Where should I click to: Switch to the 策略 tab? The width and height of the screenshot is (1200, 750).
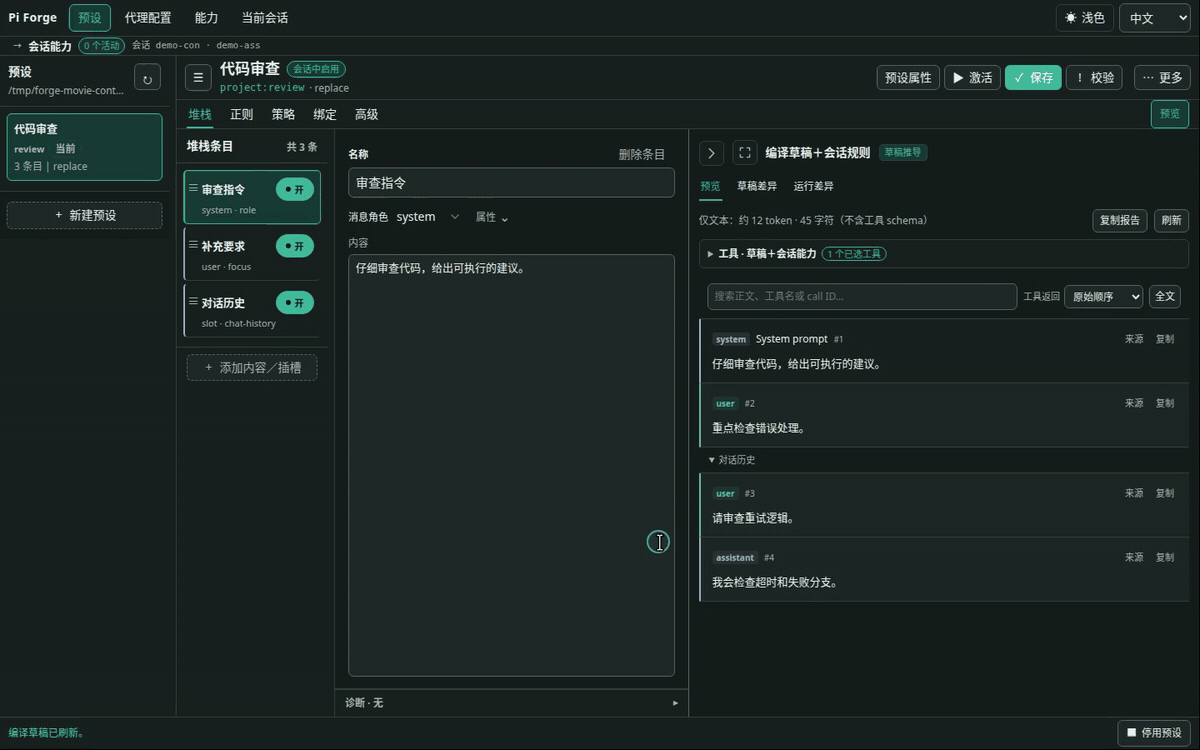coord(283,114)
